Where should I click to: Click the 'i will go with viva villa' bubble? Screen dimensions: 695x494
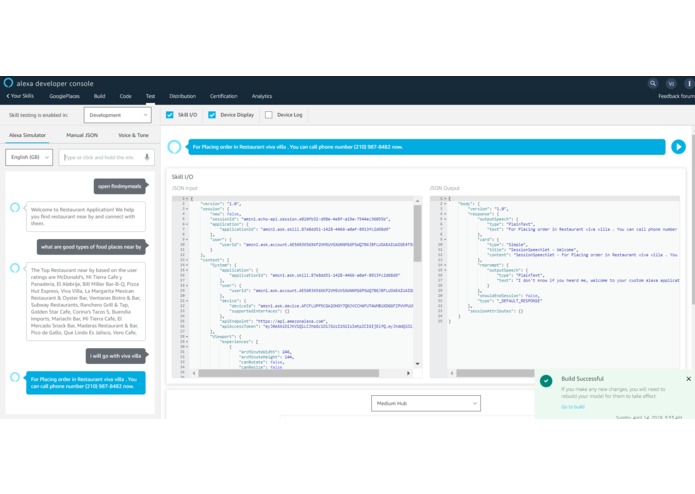point(115,356)
